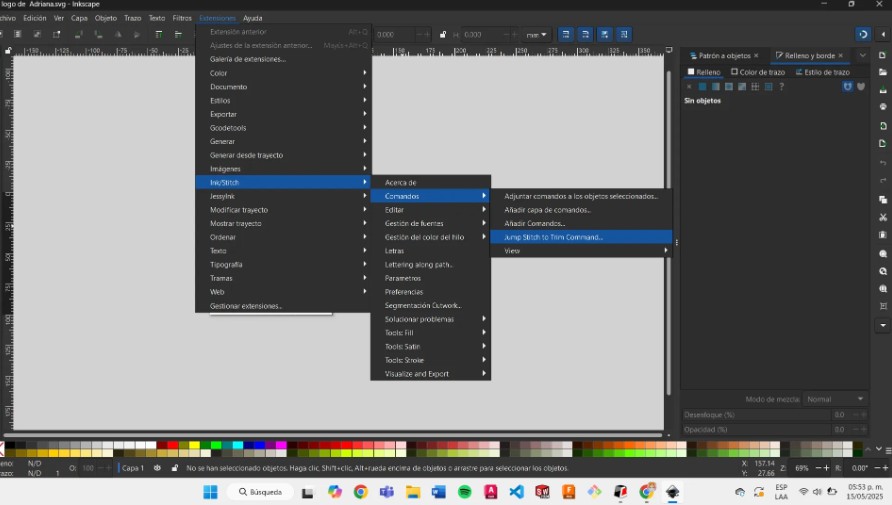Click the Cut scissors icon in the command bar
The width and height of the screenshot is (892, 505).
pos(882,217)
